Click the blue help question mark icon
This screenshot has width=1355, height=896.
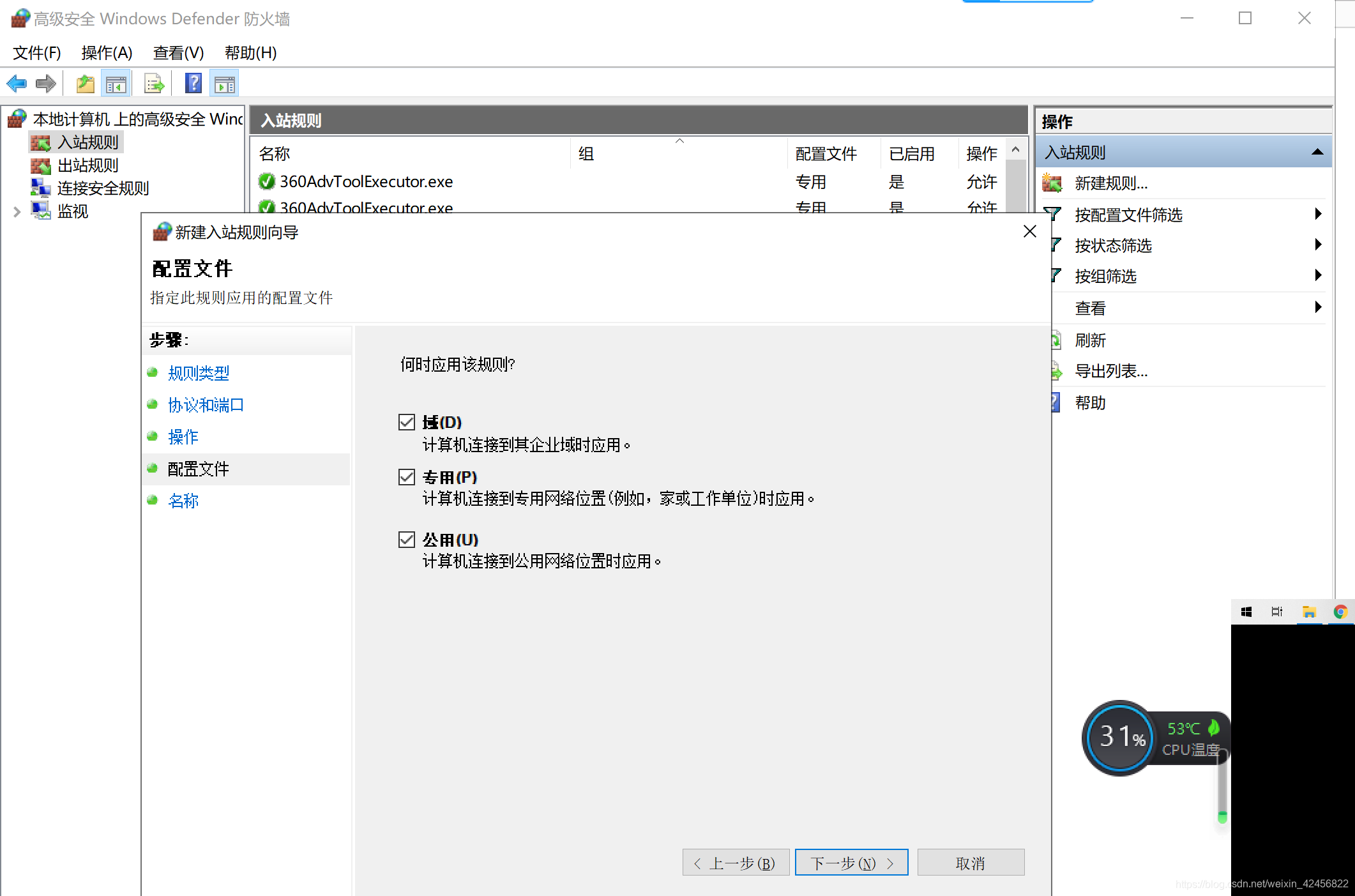pyautogui.click(x=193, y=84)
